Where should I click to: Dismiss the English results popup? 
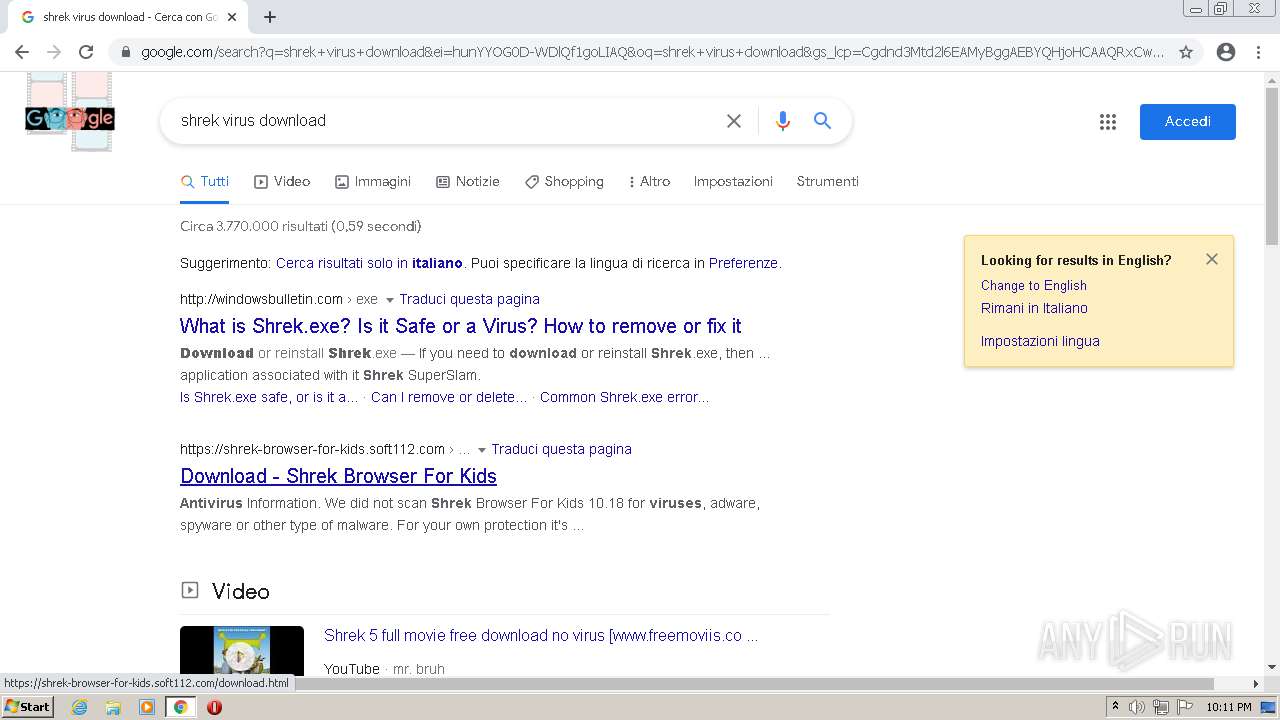click(x=1212, y=259)
